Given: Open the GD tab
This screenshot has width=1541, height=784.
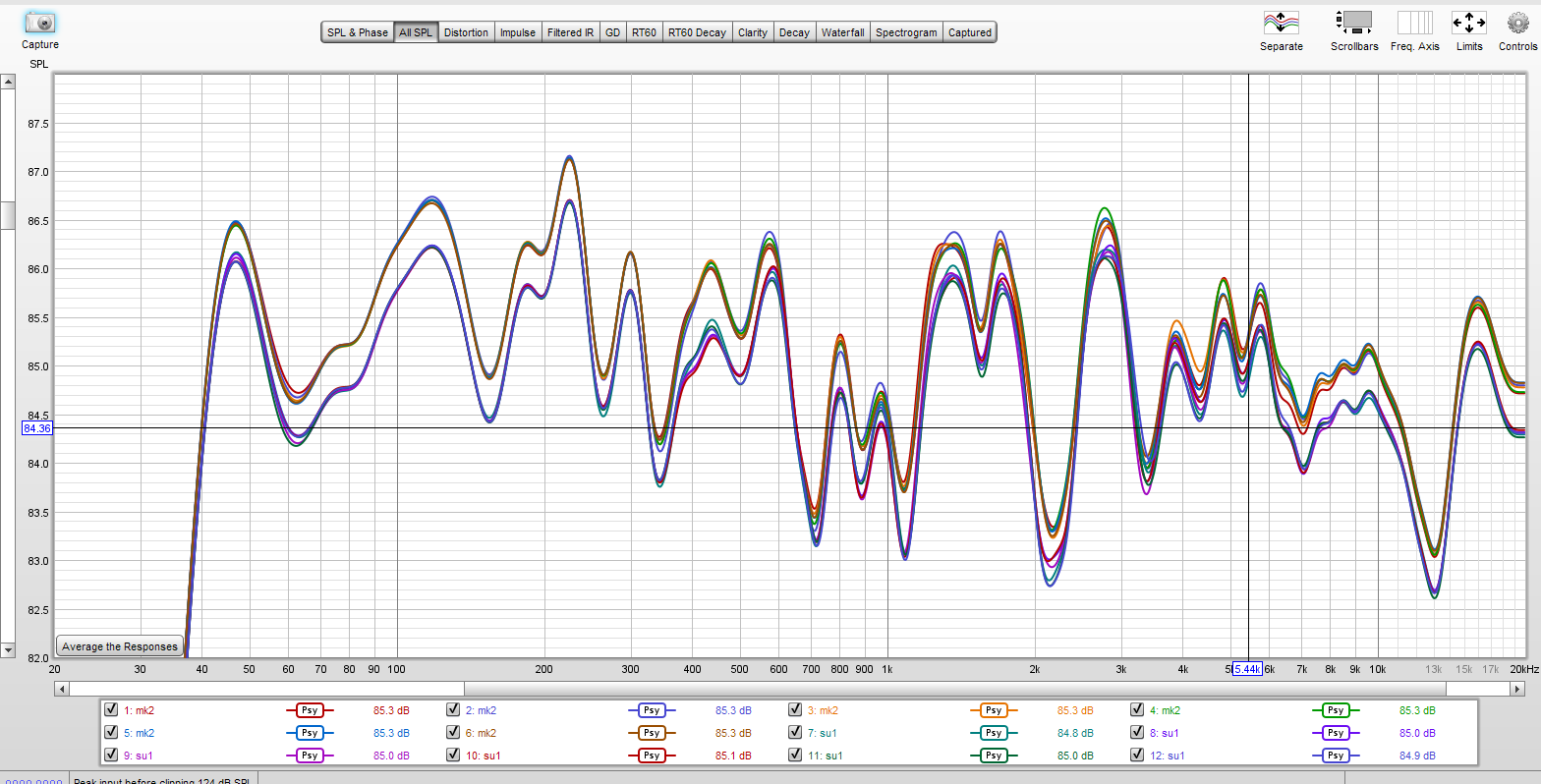Looking at the screenshot, I should click(613, 32).
